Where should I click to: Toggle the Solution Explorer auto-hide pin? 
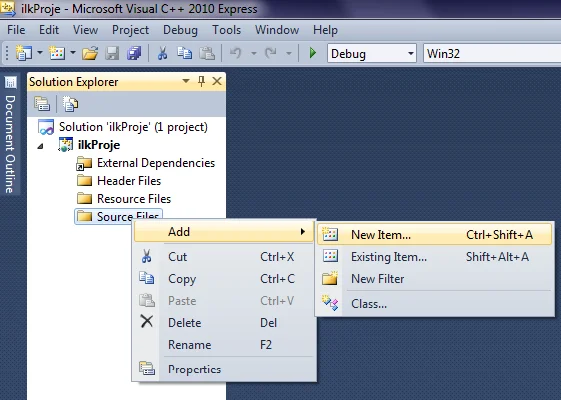coord(201,81)
